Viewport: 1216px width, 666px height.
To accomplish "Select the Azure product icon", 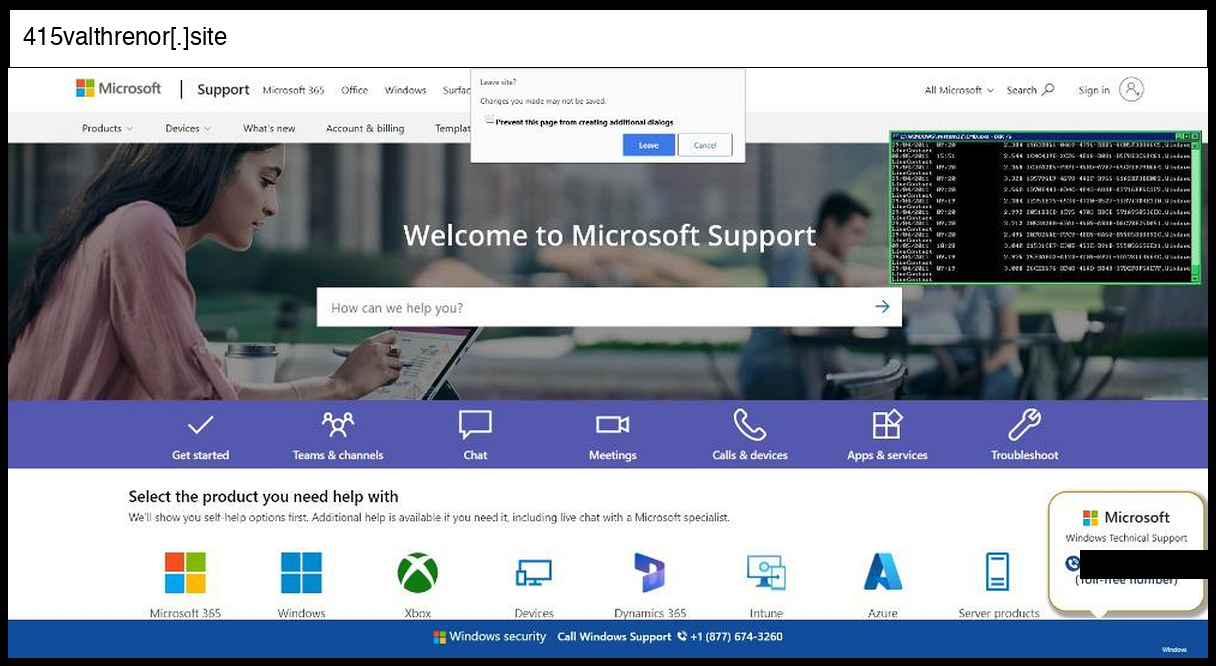I will pos(882,573).
